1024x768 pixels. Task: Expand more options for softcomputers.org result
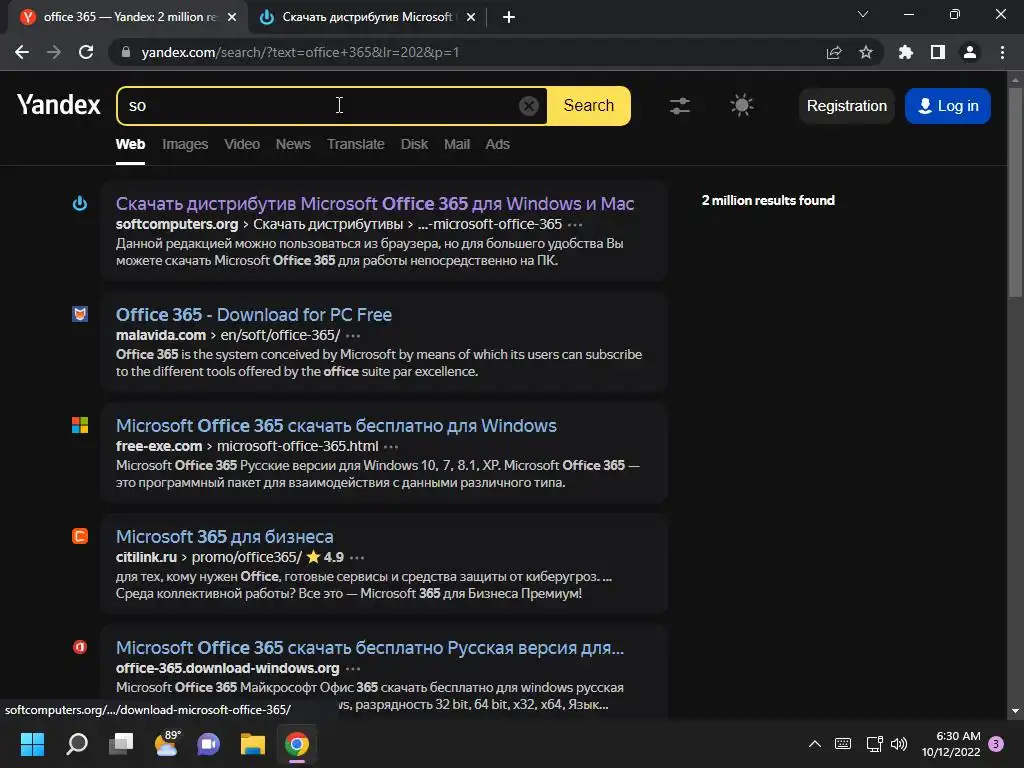(x=575, y=225)
